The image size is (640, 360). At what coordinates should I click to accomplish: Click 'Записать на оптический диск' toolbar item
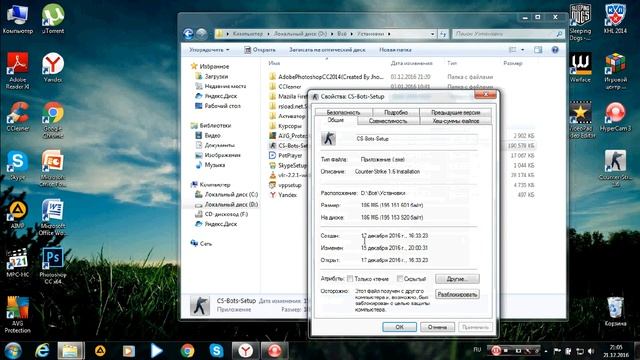[x=327, y=50]
